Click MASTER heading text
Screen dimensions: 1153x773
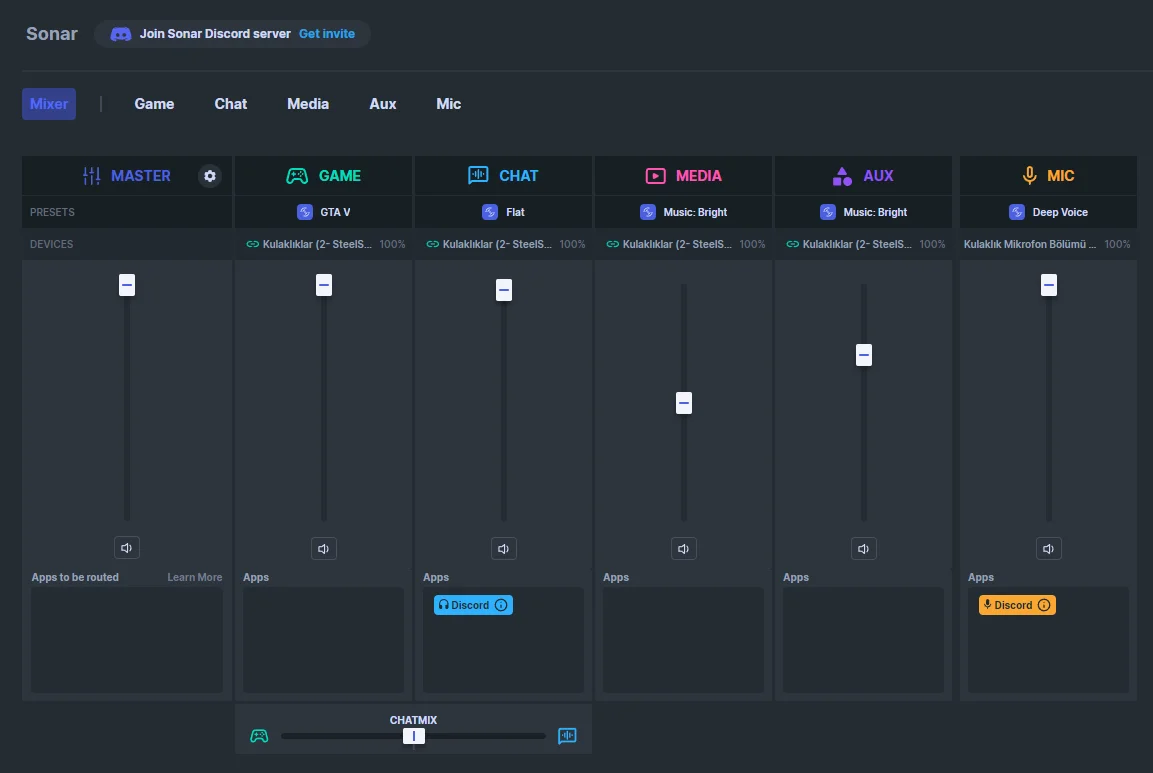[x=140, y=176]
